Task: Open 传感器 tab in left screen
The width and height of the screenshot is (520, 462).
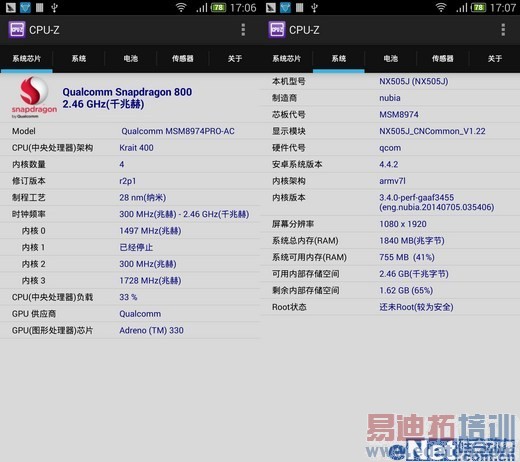Action: (x=183, y=59)
